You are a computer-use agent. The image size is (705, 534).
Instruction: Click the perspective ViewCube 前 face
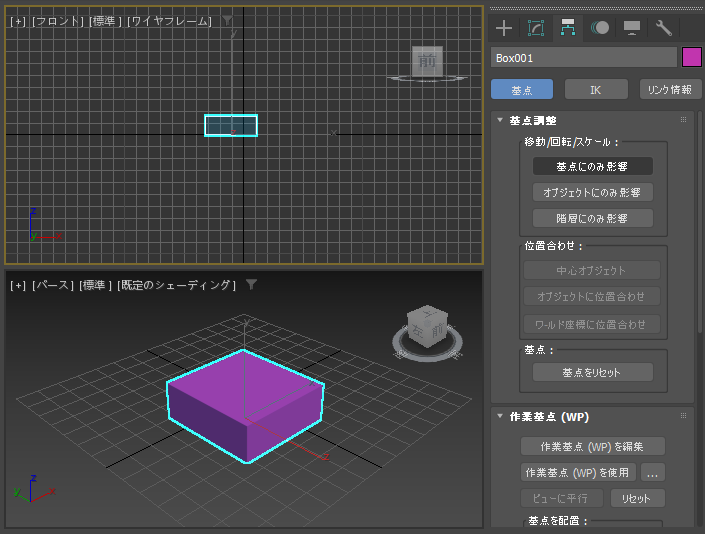tap(437, 331)
